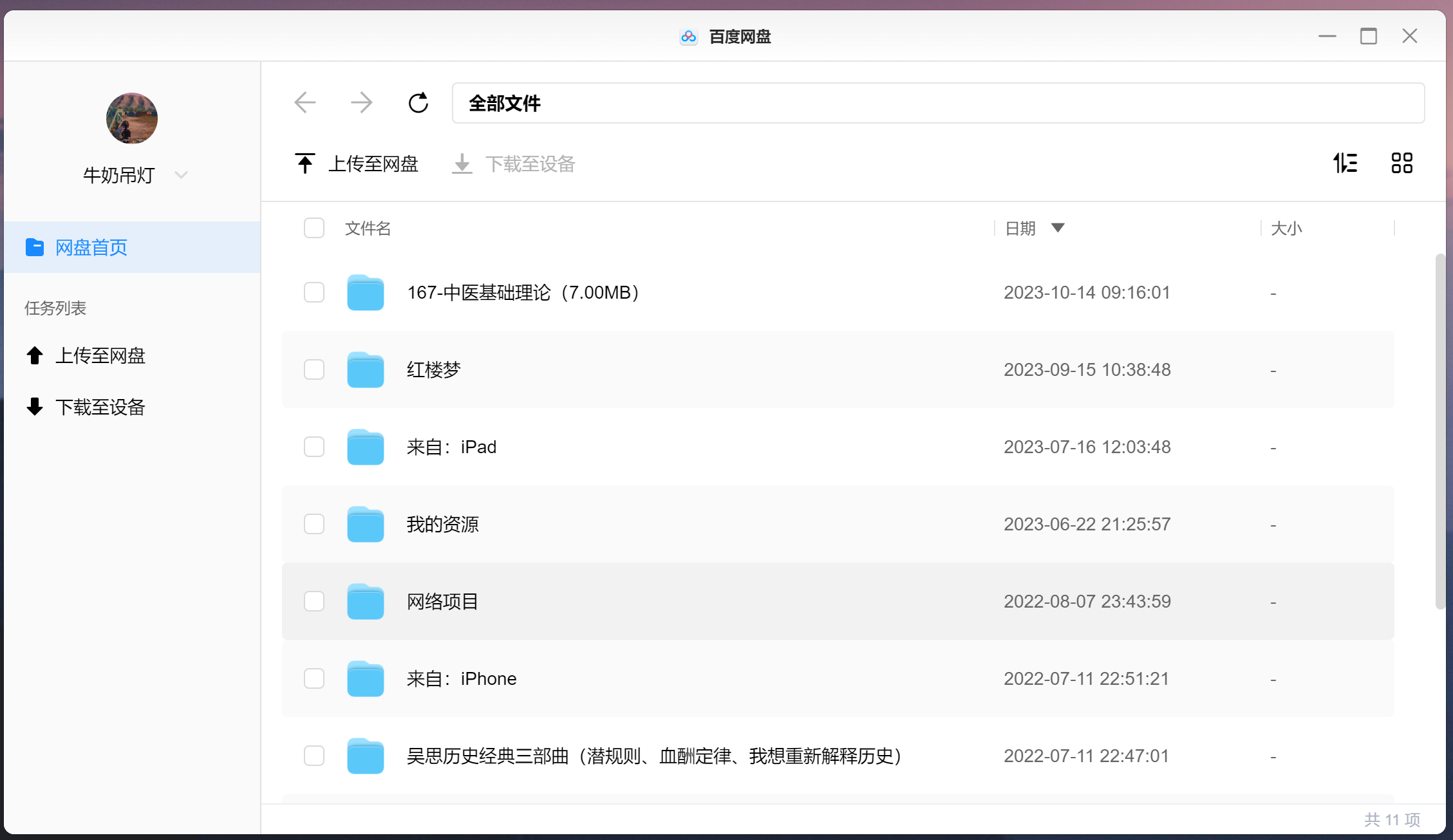Screen dimensions: 1453x840
Task: Click the date 2022-07-11 22:51:21
Action: pos(1087,678)
